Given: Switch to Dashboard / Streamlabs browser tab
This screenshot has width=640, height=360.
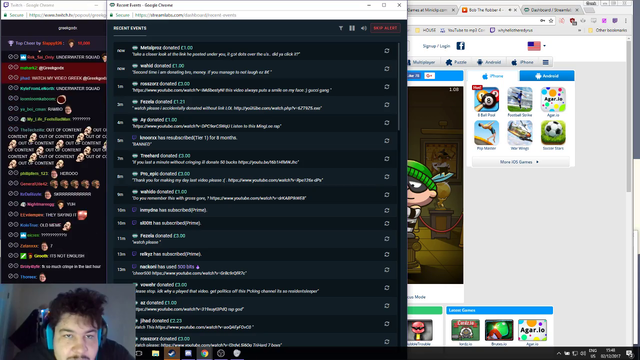Looking at the screenshot, I should tap(550, 10).
